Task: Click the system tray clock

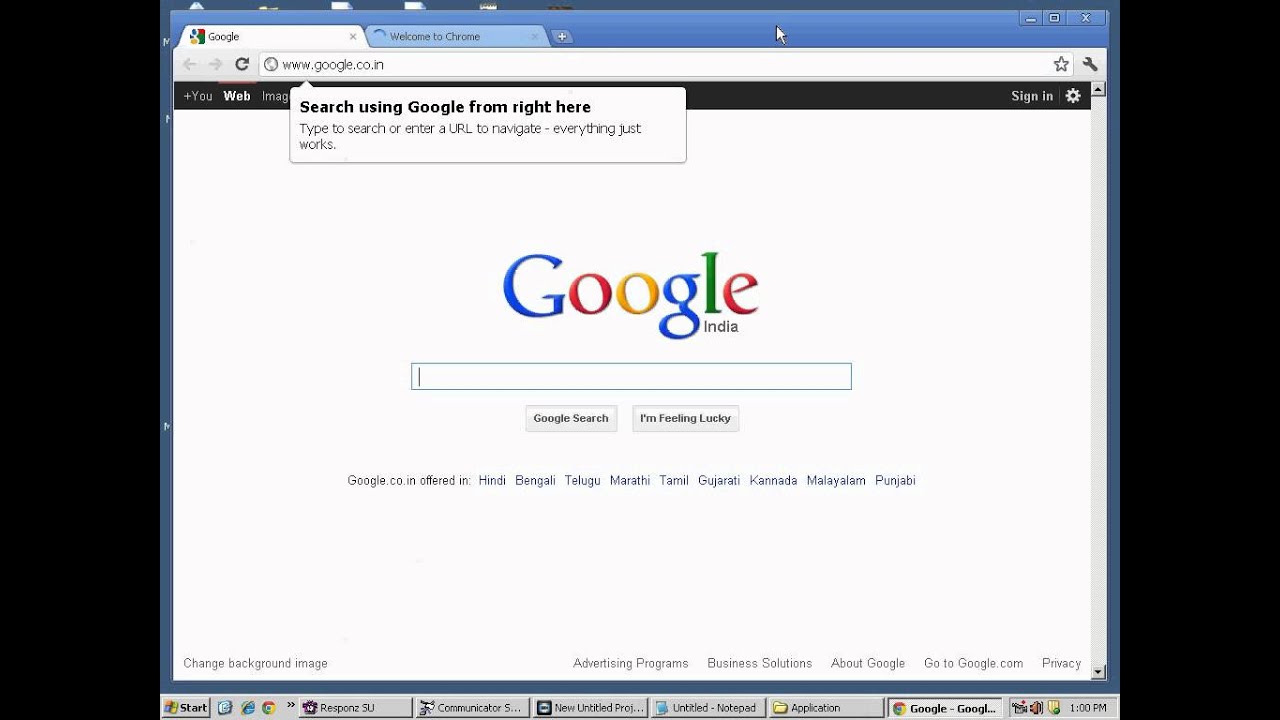Action: tap(1088, 708)
